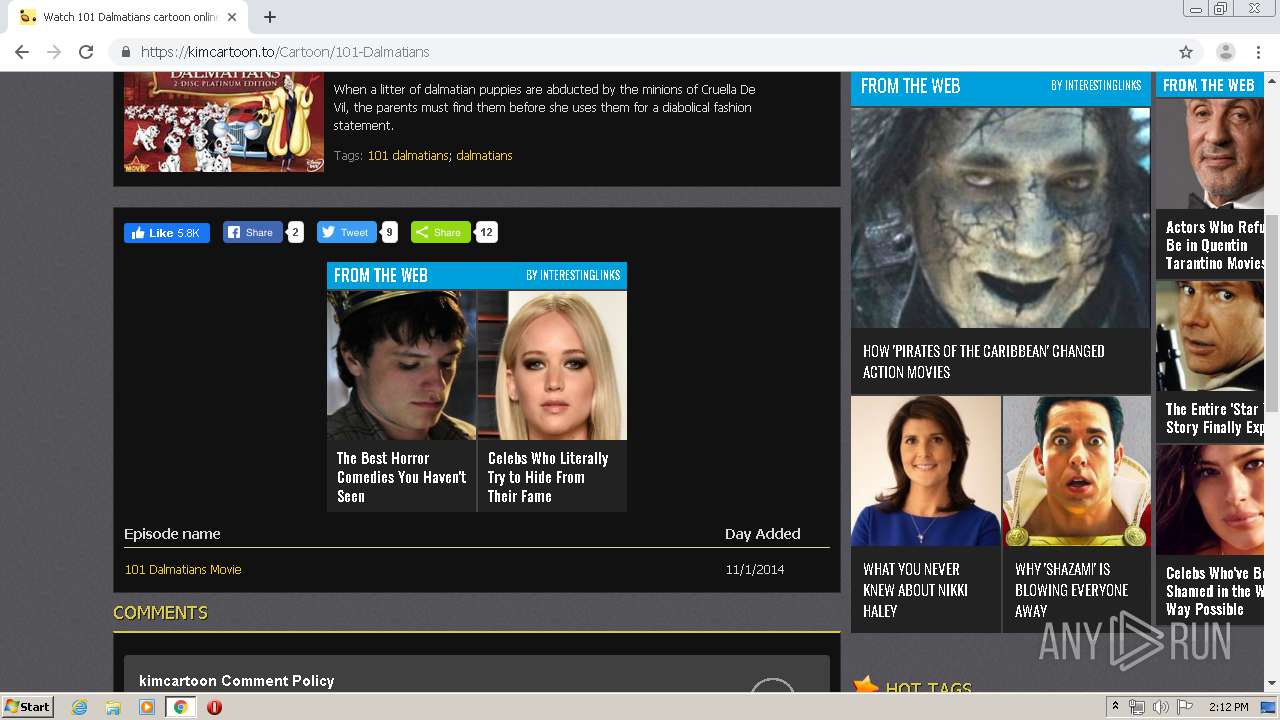The image size is (1280, 720).
Task: Click Celebs Who've Been Shamed headline
Action: (1215, 591)
